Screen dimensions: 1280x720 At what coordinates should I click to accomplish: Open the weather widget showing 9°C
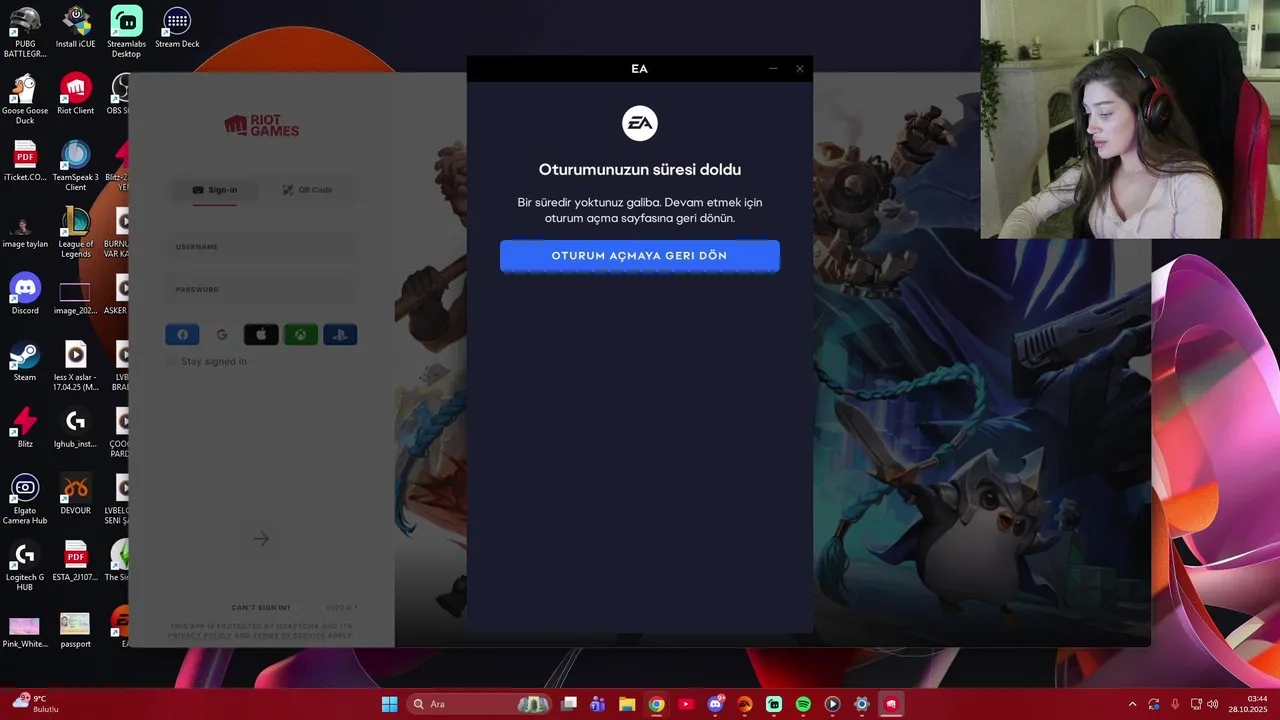[x=36, y=704]
